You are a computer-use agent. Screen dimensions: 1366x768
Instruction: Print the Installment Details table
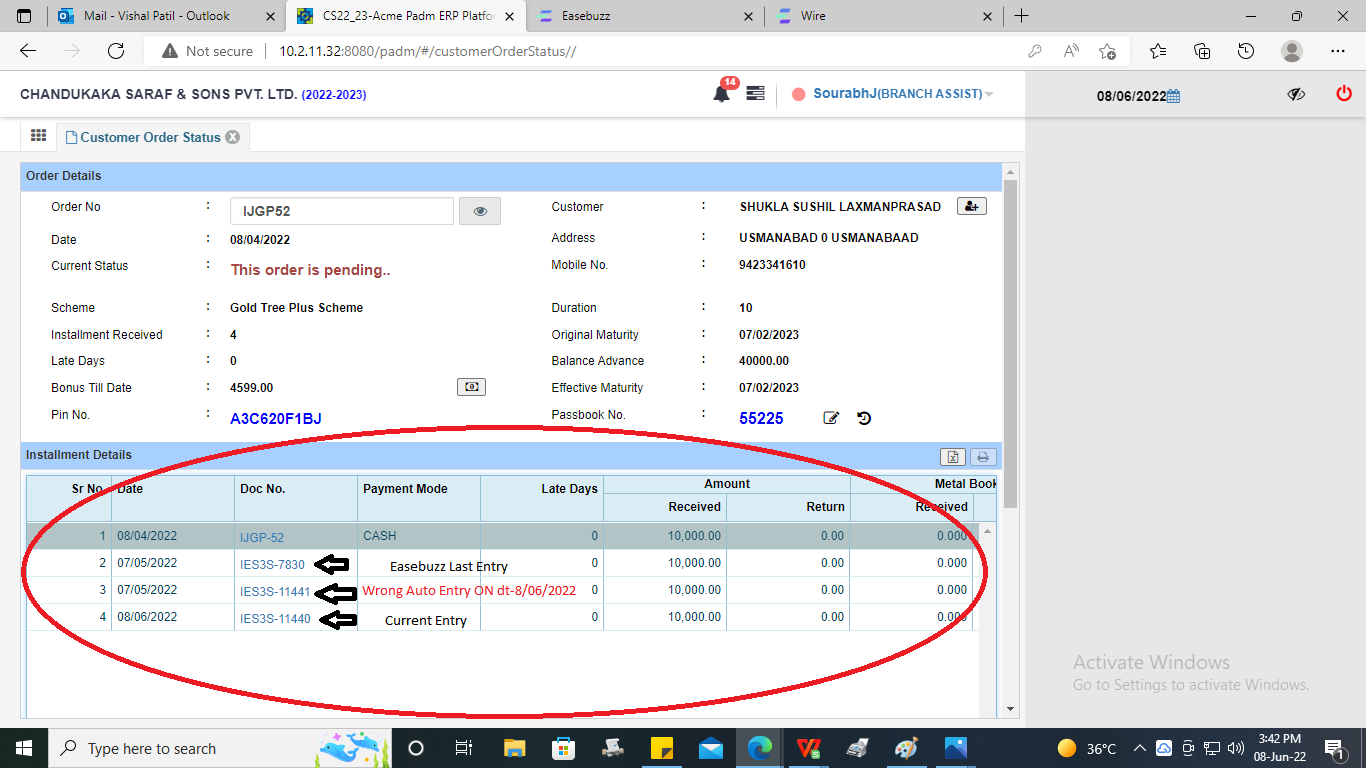tap(983, 456)
